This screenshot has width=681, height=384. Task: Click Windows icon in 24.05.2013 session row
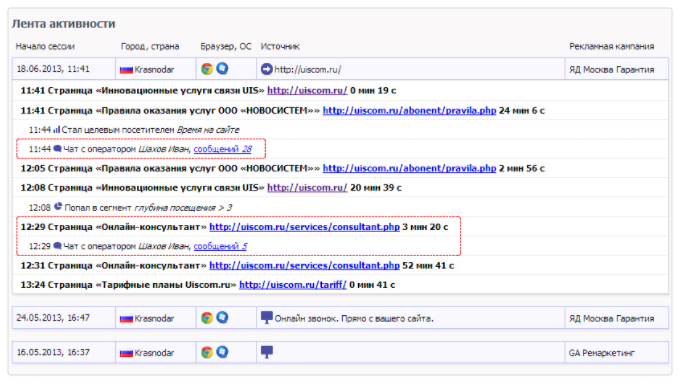[222, 318]
